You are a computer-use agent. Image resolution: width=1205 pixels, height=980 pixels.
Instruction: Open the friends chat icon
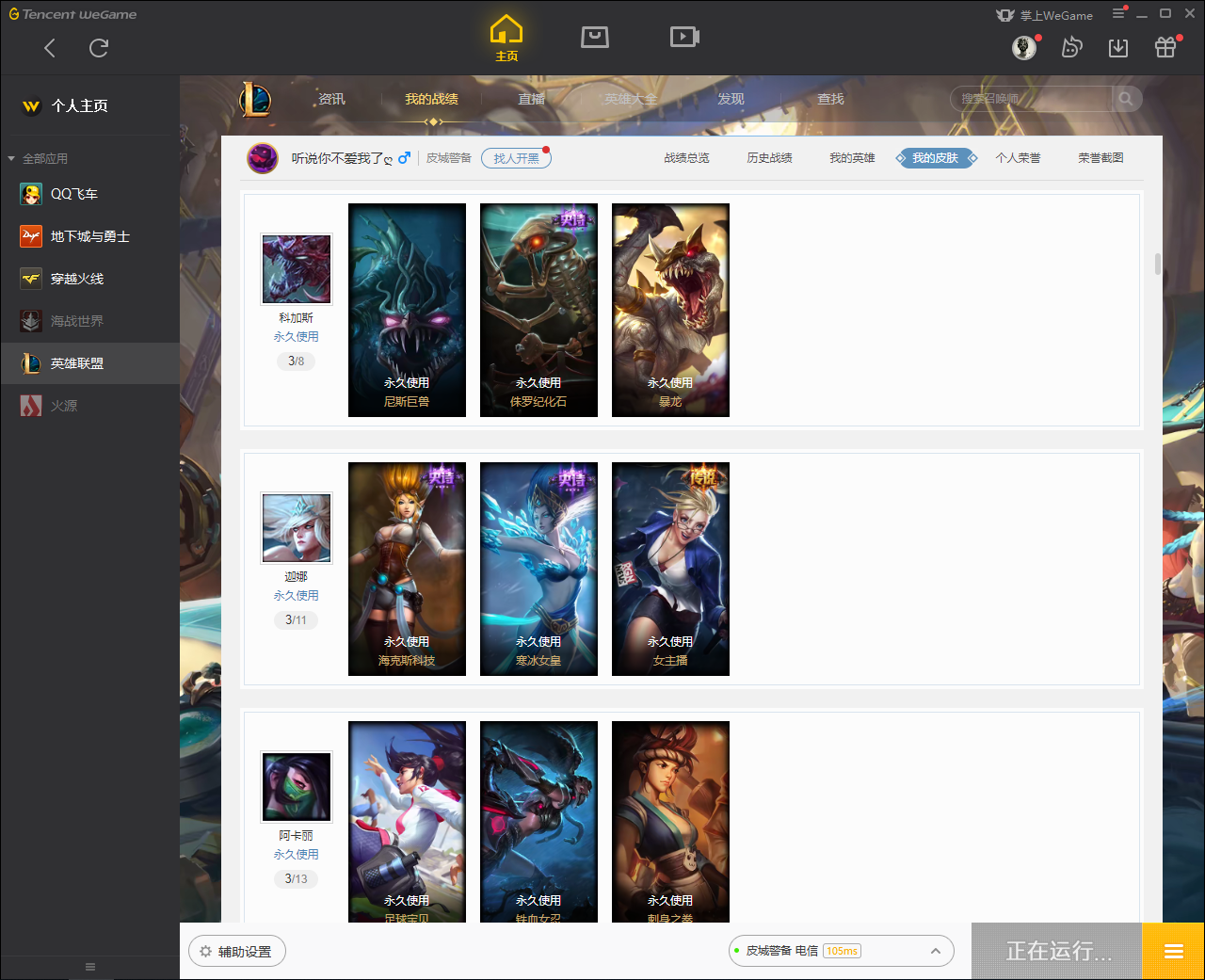[1071, 47]
